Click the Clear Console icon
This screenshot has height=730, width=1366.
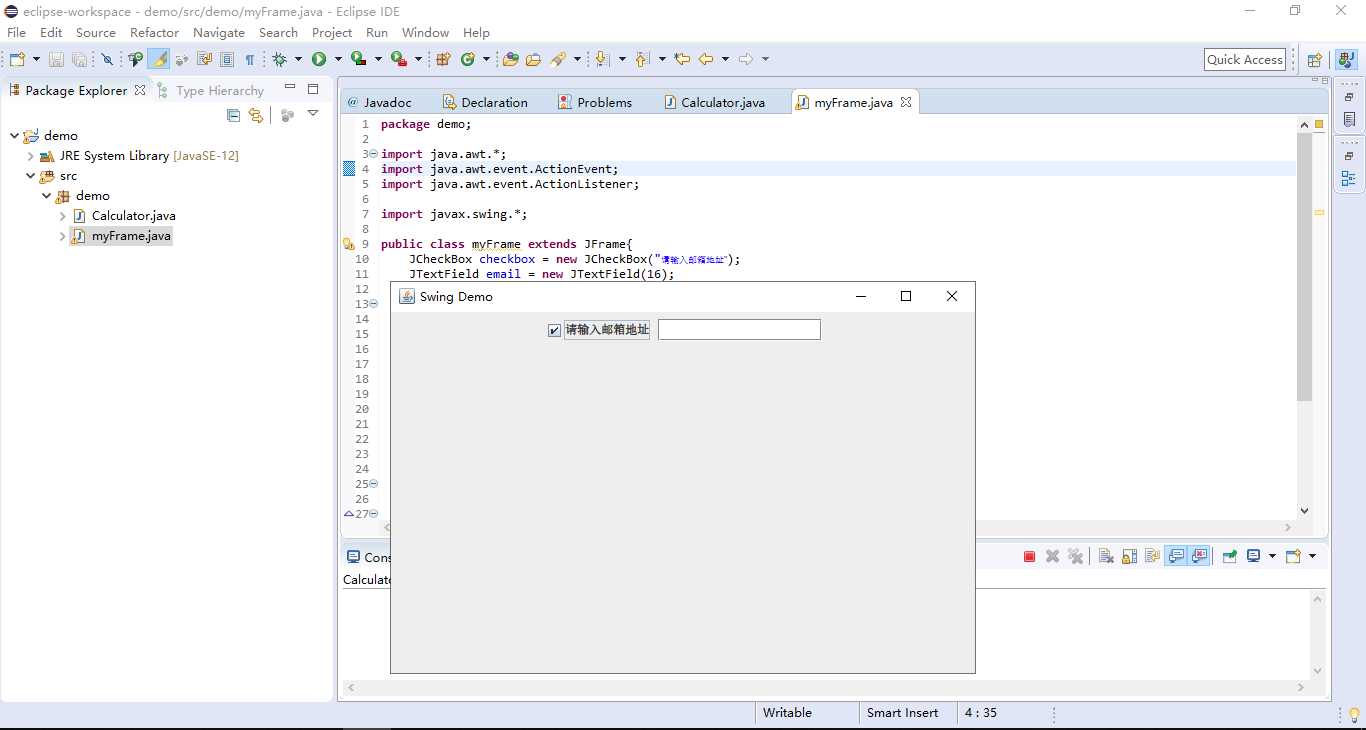coord(1106,557)
